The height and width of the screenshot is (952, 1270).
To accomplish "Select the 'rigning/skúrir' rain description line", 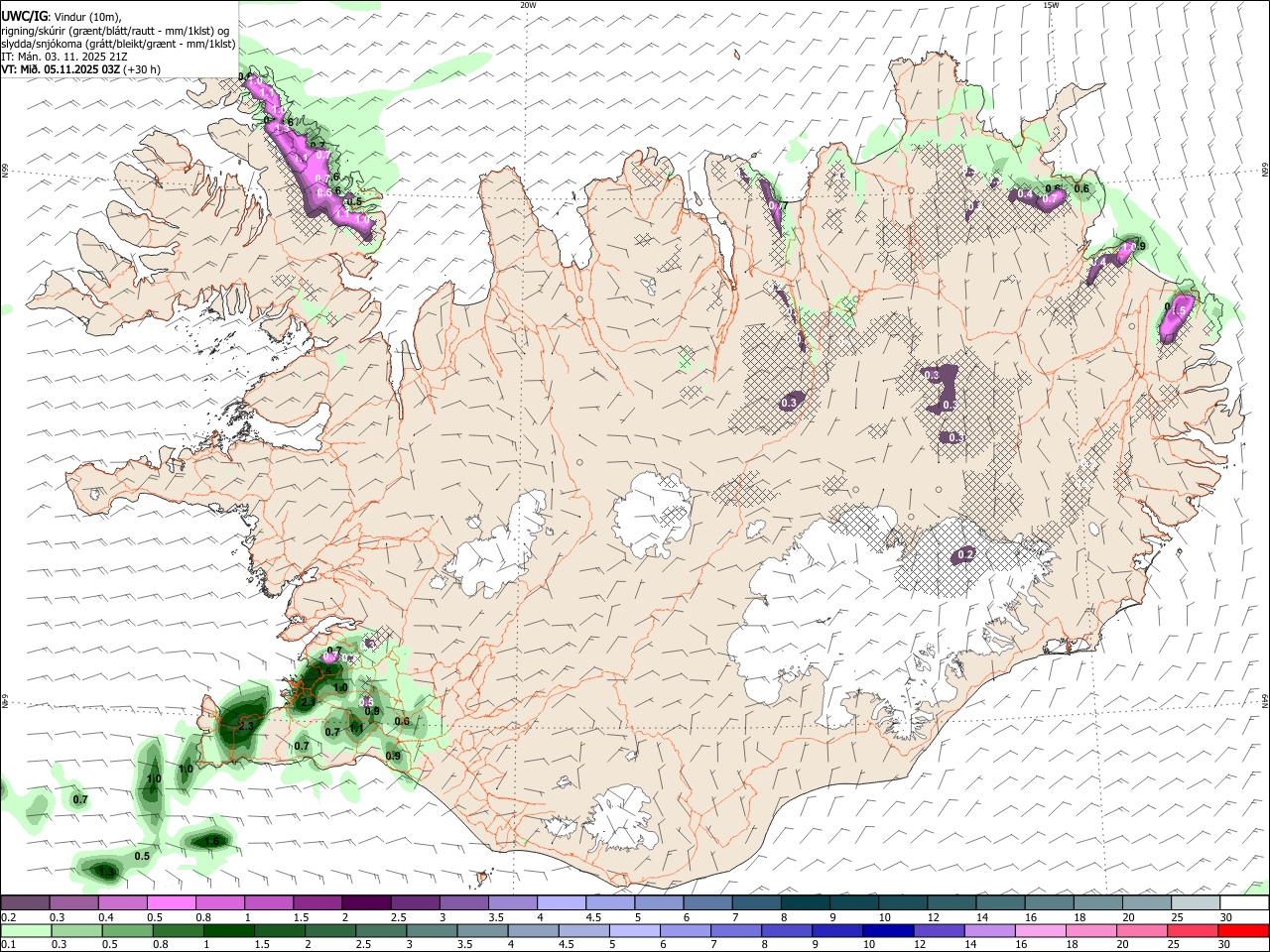I will [117, 31].
